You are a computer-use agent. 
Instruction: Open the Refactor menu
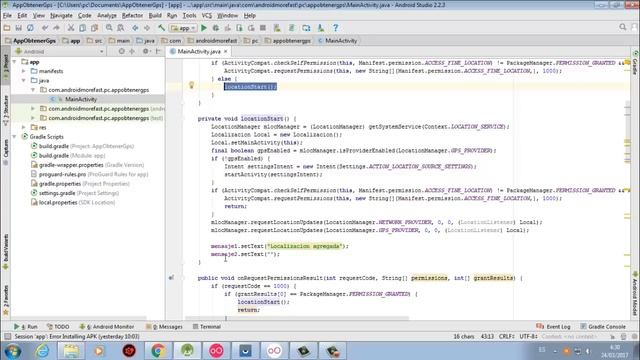[132, 16]
